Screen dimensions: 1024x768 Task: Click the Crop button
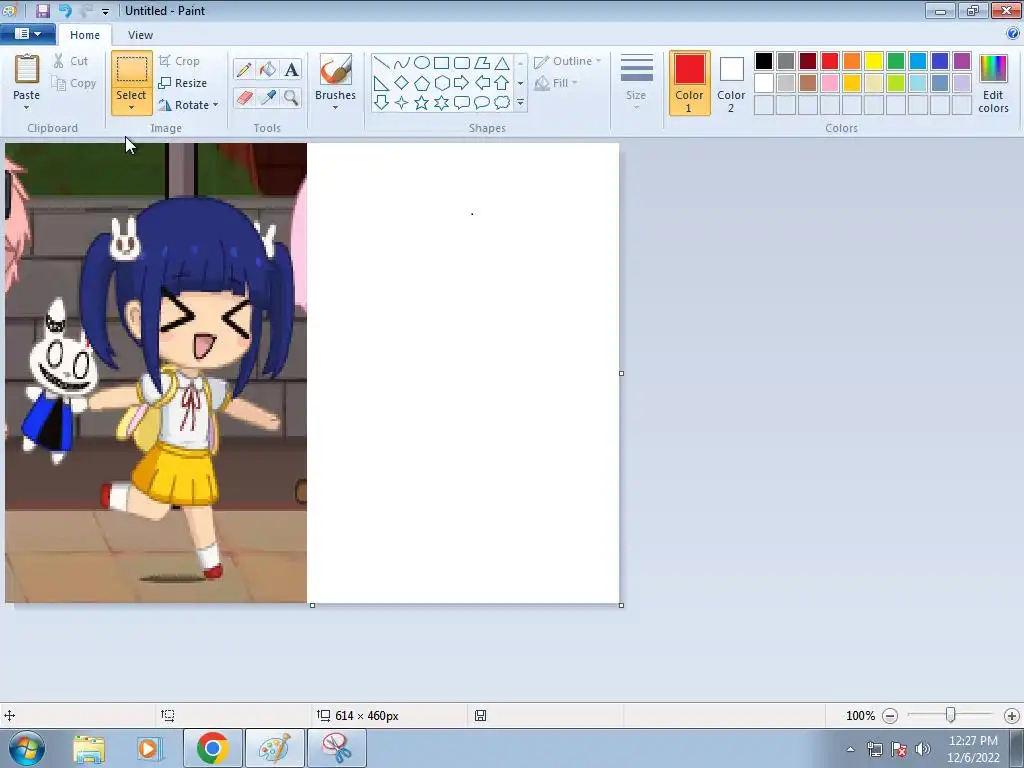pos(180,61)
